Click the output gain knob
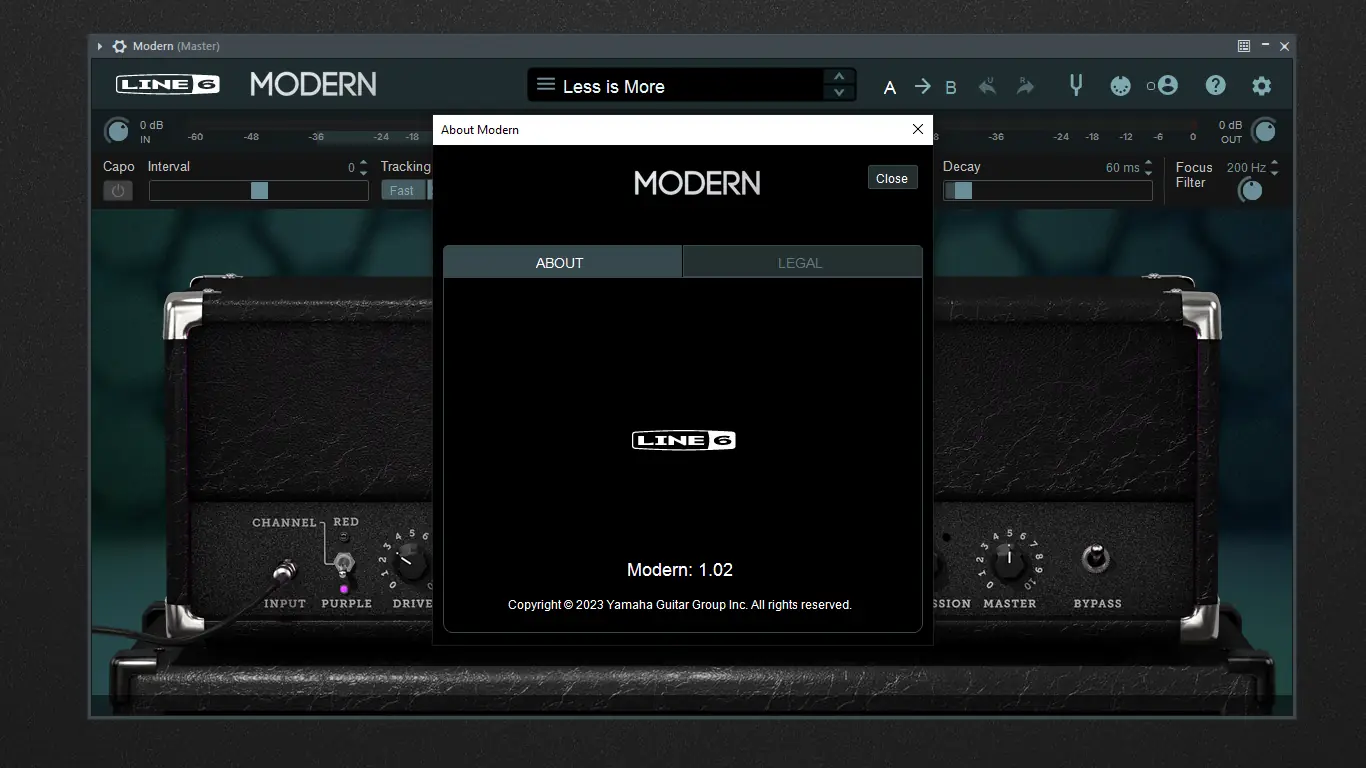1366x768 pixels. [1264, 130]
